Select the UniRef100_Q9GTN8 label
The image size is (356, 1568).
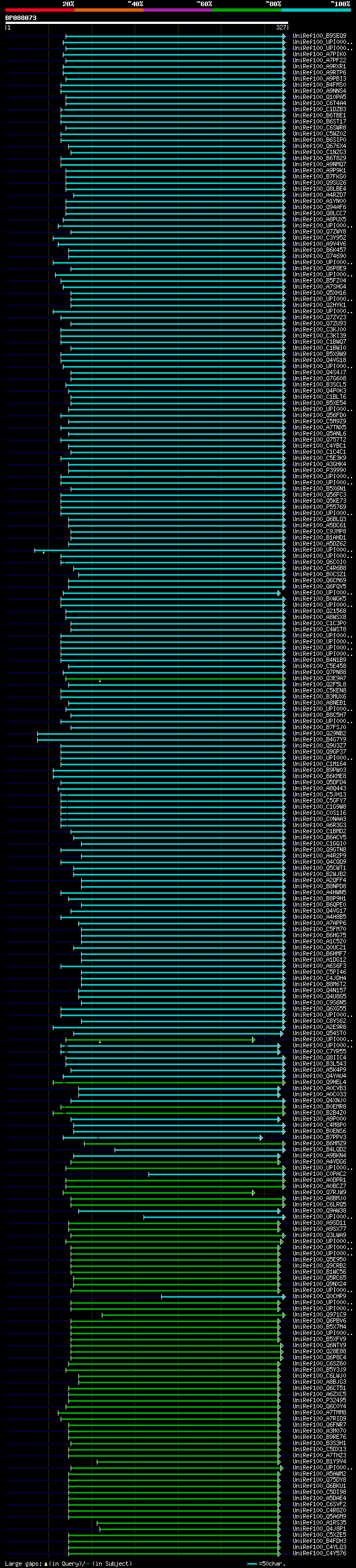tap(319, 850)
